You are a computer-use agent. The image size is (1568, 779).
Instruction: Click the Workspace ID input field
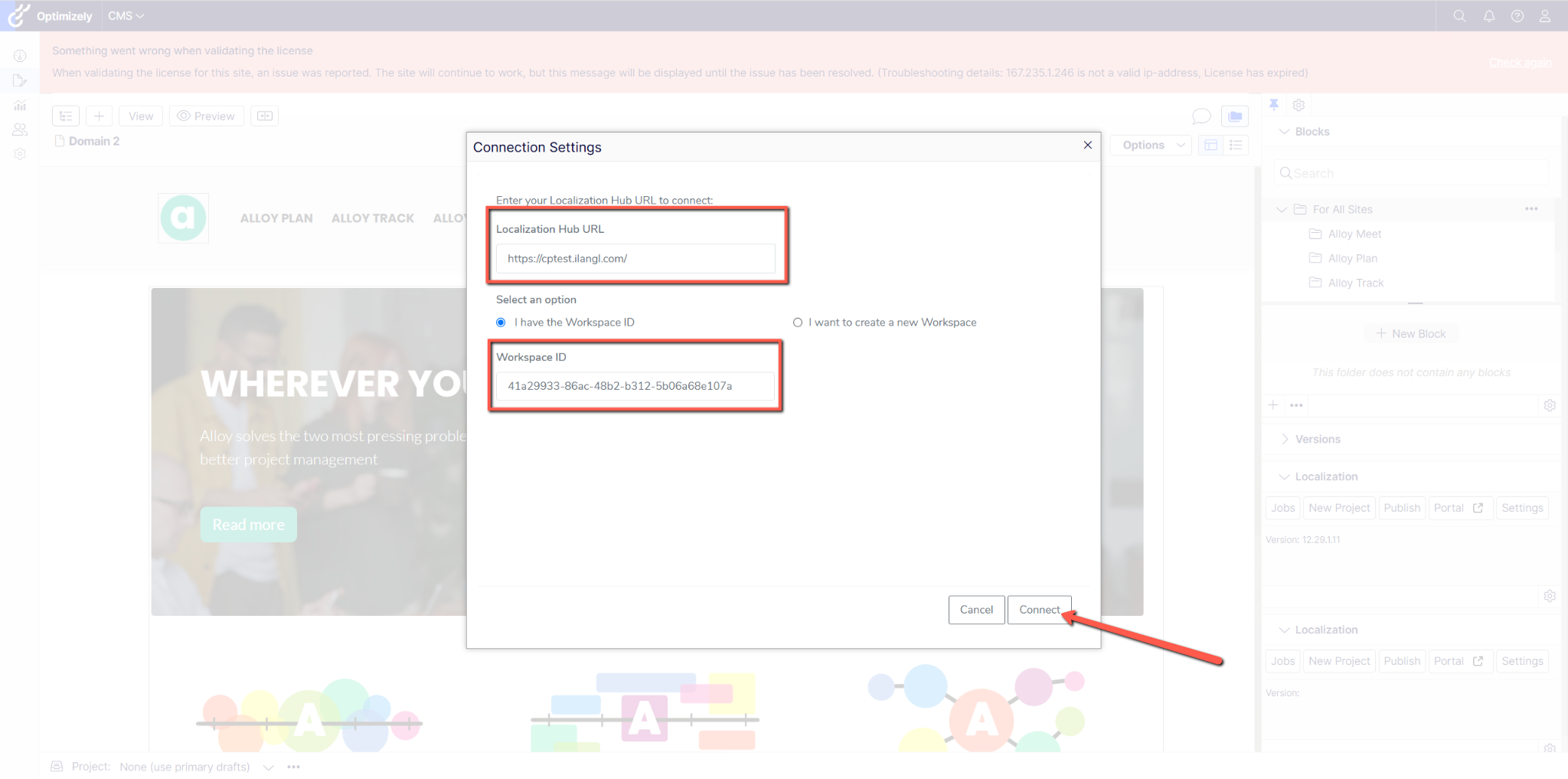click(x=635, y=386)
